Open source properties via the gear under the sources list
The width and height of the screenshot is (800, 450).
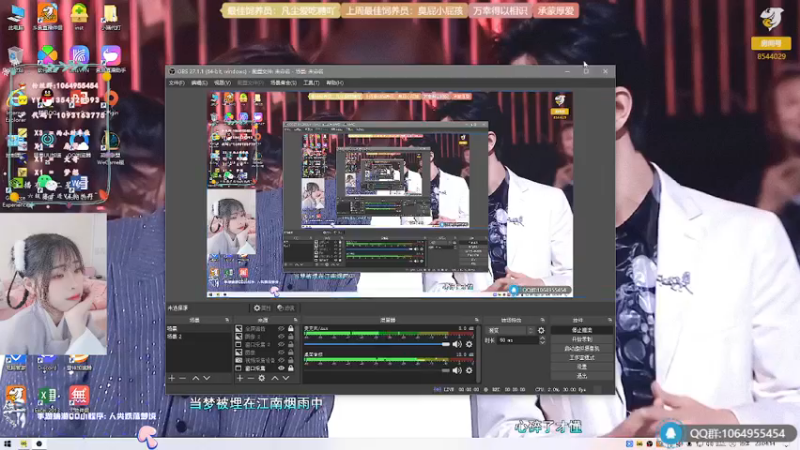click(262, 378)
